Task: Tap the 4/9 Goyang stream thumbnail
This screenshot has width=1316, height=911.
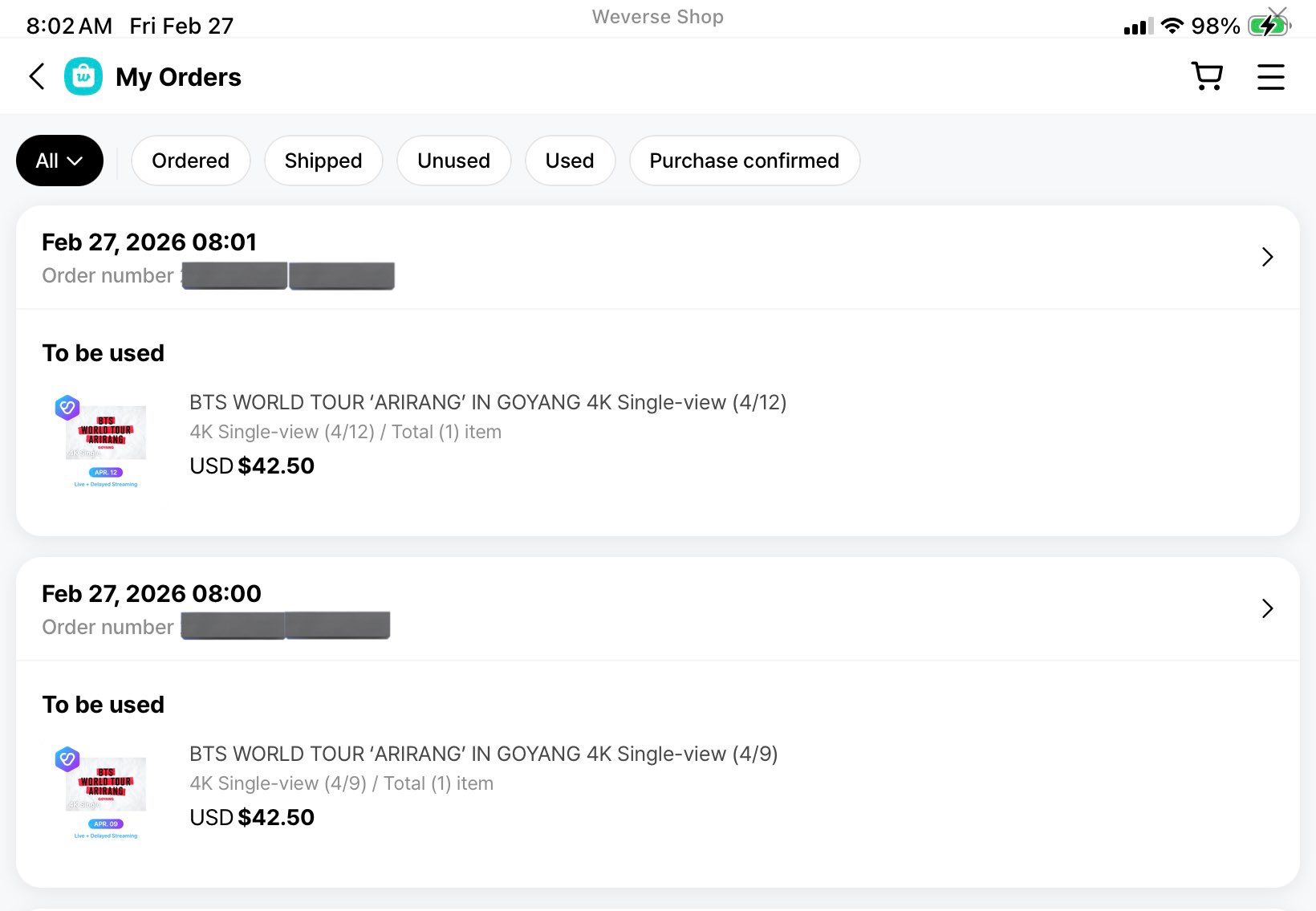Action: (105, 792)
